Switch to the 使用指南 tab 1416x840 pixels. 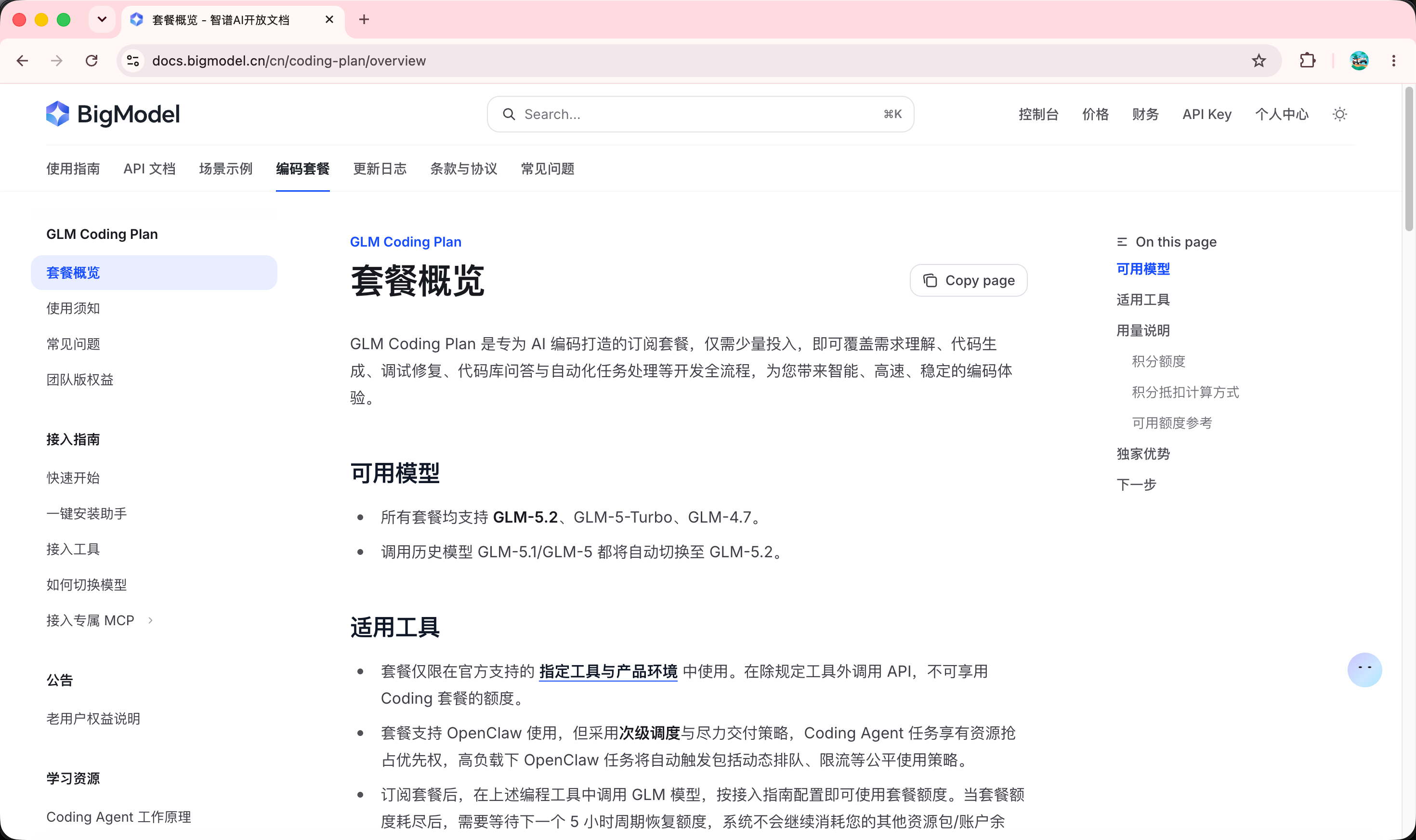click(x=73, y=169)
